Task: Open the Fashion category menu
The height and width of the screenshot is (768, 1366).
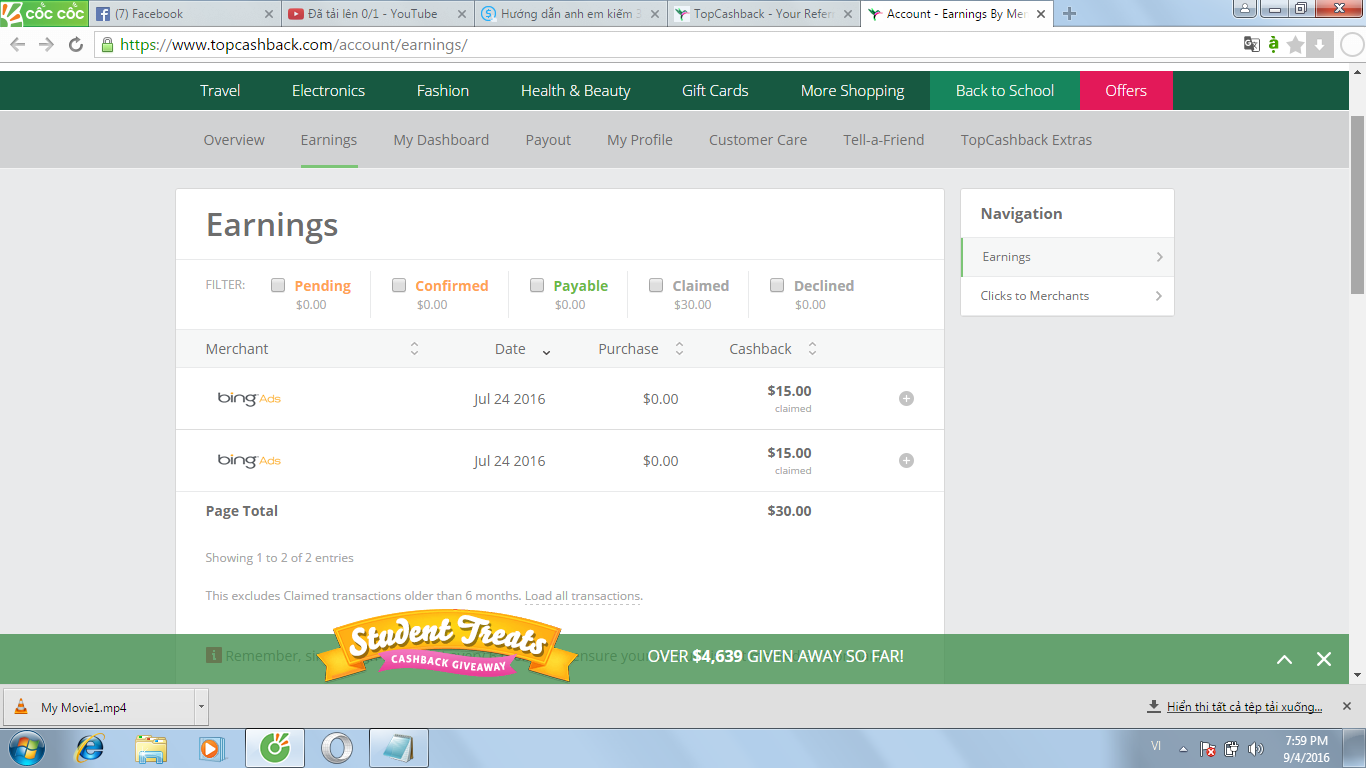Action: [x=443, y=90]
